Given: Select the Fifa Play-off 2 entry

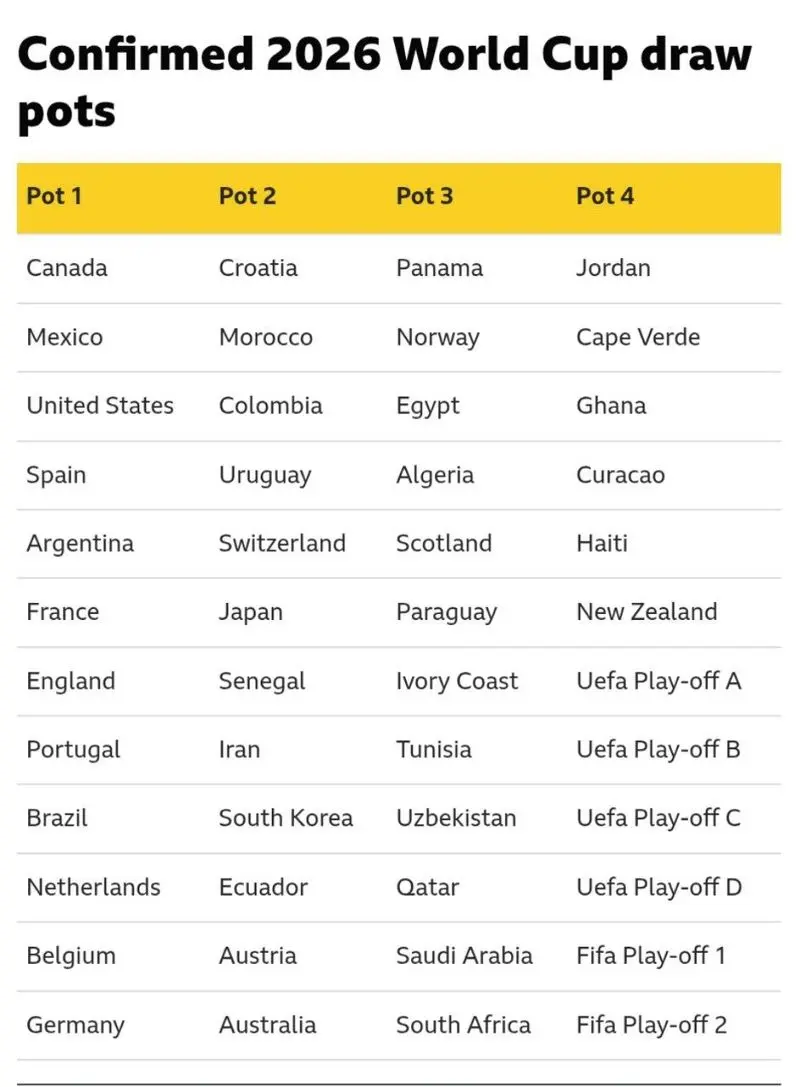Looking at the screenshot, I should (x=651, y=1025).
